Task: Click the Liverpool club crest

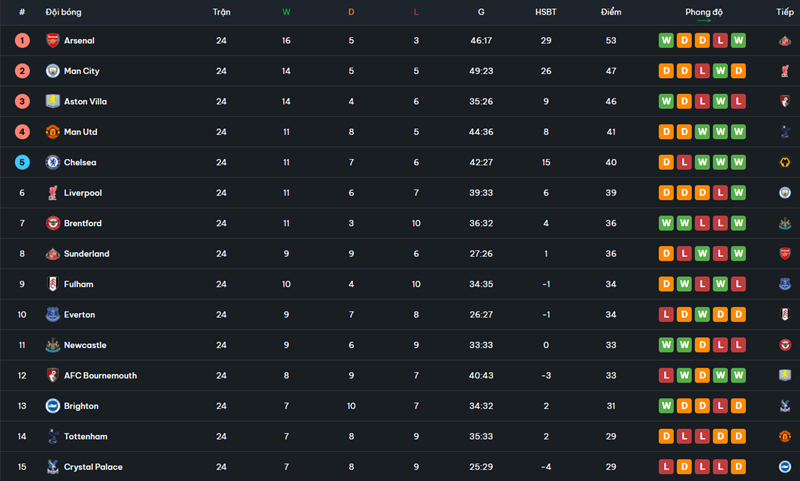Action: 52,193
